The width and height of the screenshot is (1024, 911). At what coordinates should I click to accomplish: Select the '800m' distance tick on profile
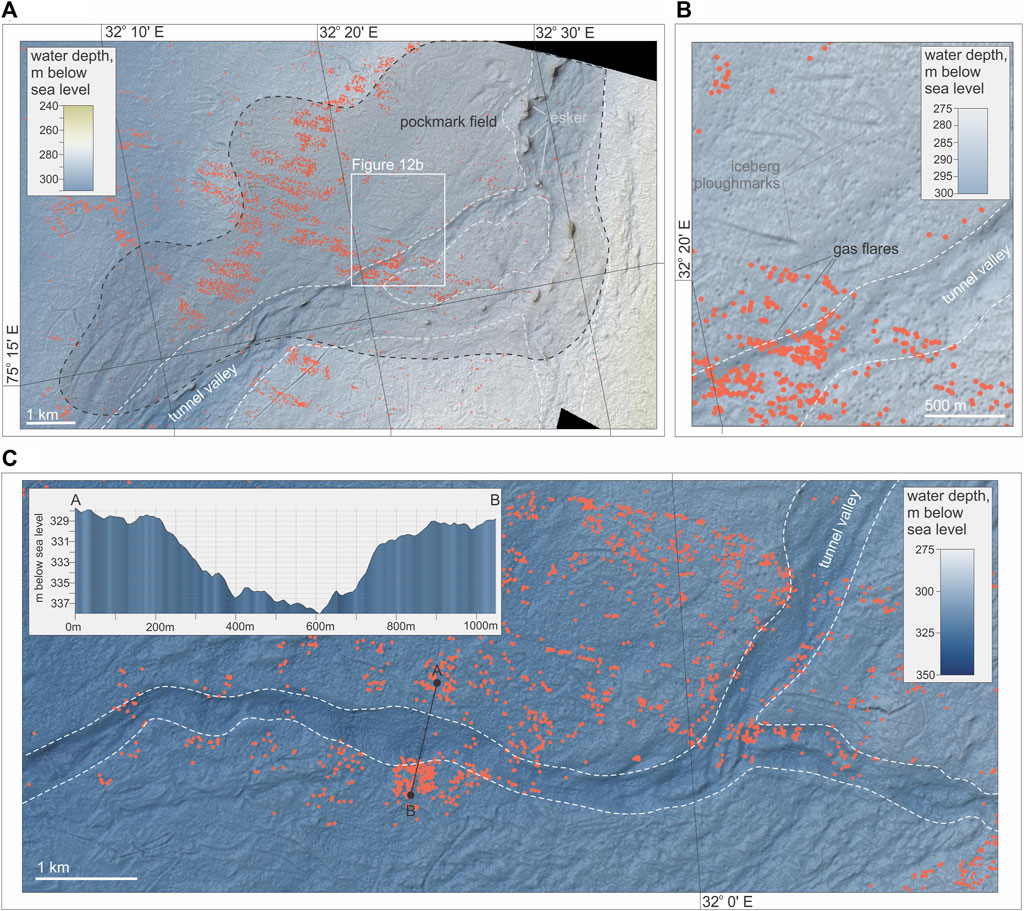point(400,626)
